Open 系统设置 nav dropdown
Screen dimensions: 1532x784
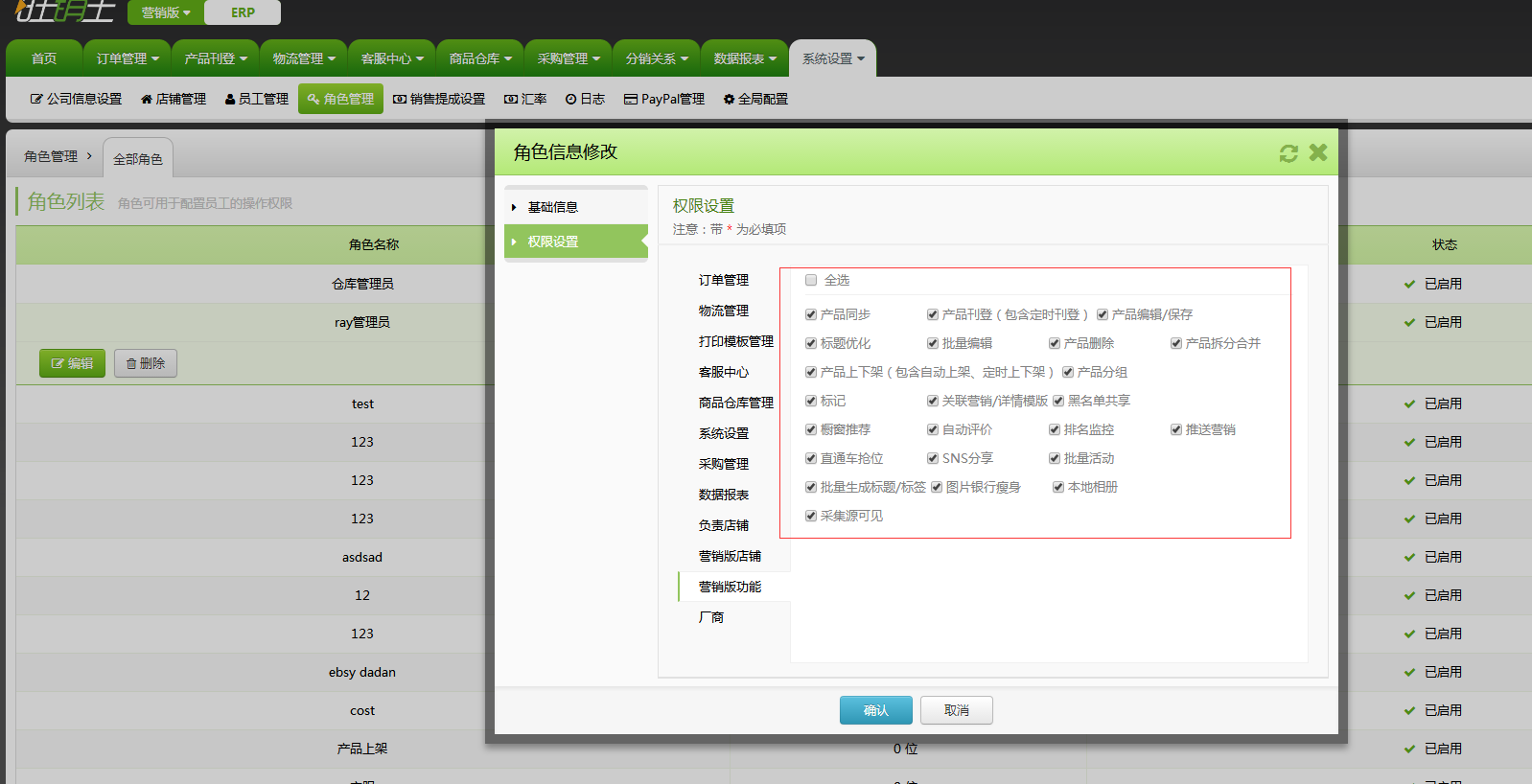point(833,58)
